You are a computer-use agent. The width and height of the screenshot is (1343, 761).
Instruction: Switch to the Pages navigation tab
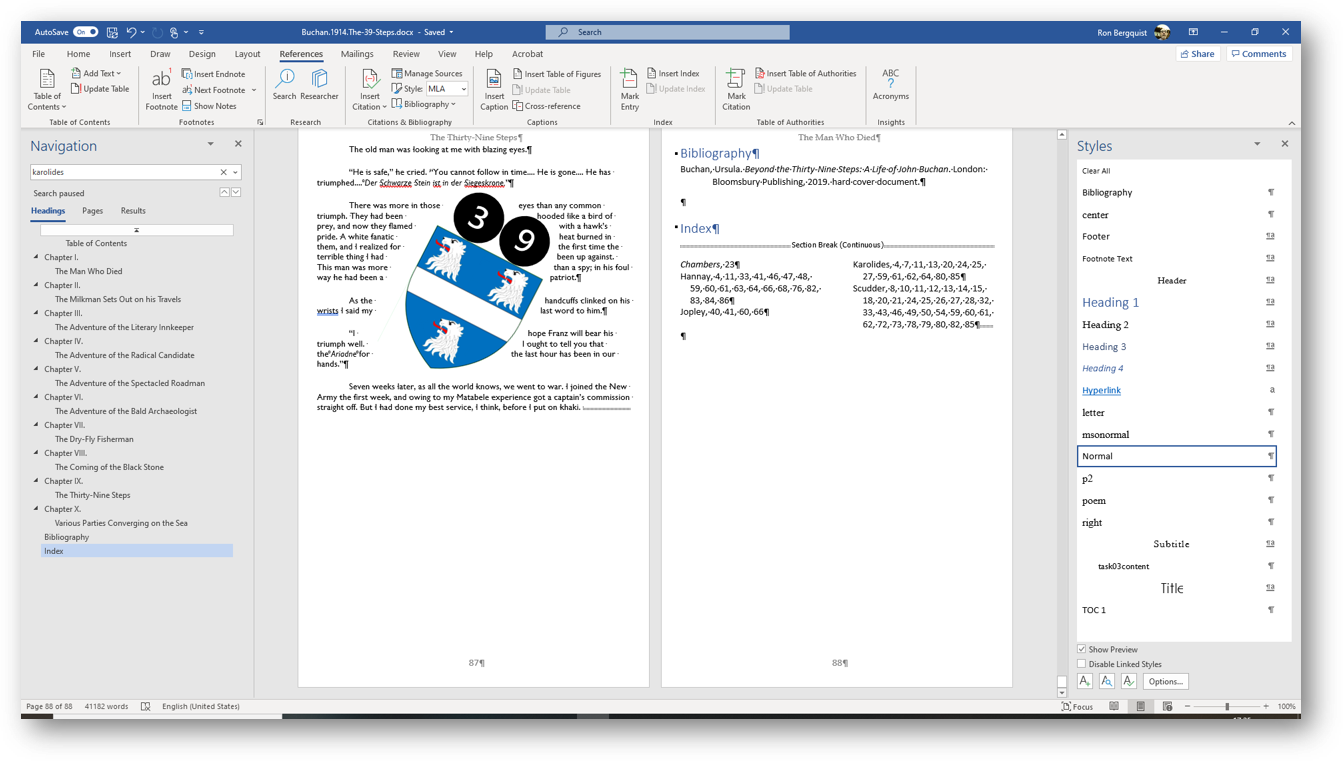click(92, 211)
